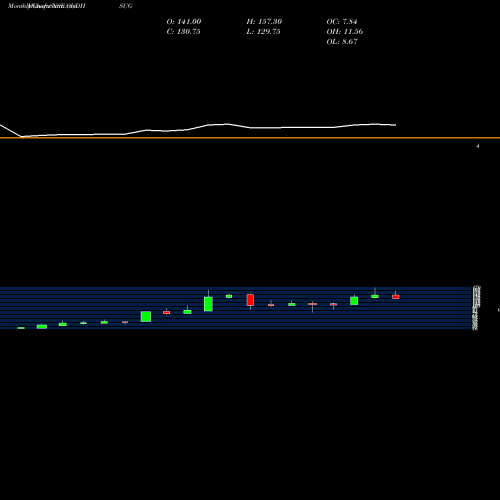Screen dimensions: 500x500
Task: Click the close price C: 130.75
Action: 183,32
